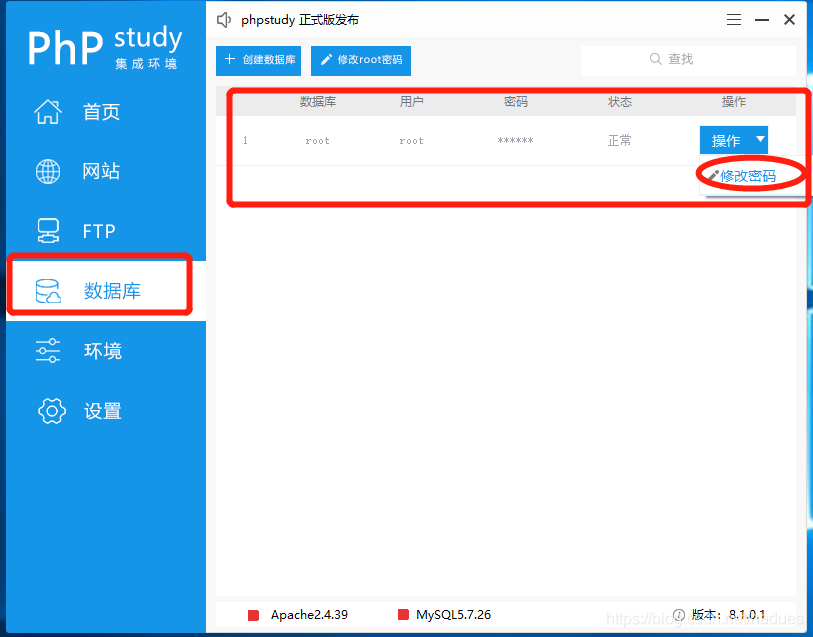Click the speaker announcement icon

point(224,20)
